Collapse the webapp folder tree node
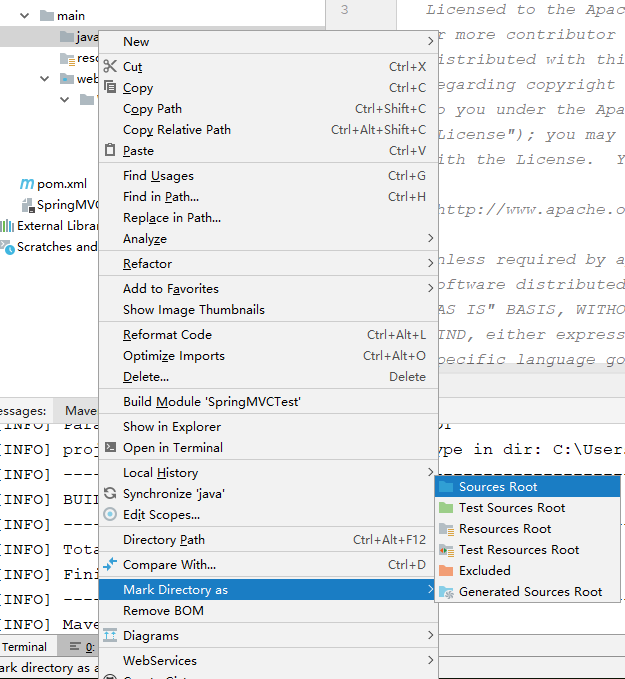Screen dimensions: 625x679 point(44,79)
